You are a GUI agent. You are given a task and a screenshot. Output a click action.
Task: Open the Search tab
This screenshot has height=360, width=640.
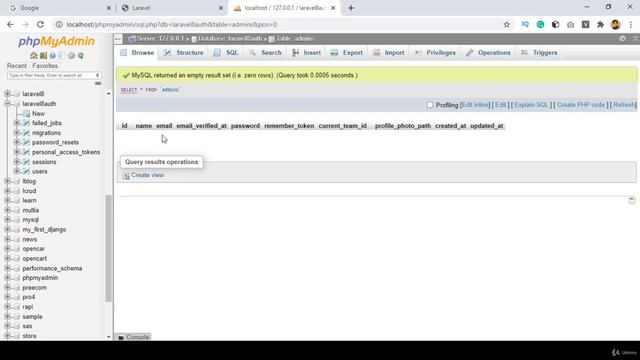[265, 53]
